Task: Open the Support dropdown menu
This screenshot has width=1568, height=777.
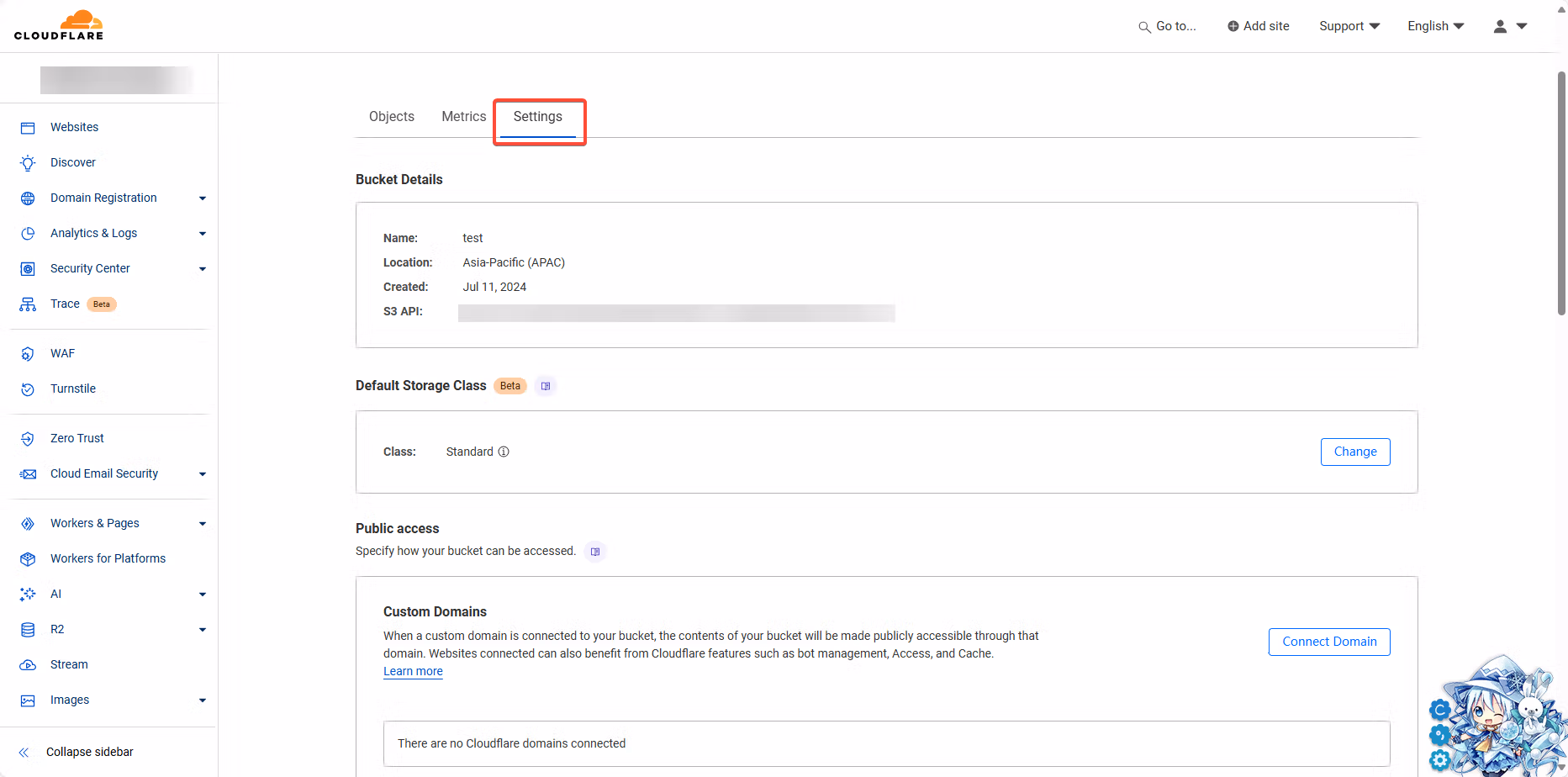Action: (x=1349, y=26)
